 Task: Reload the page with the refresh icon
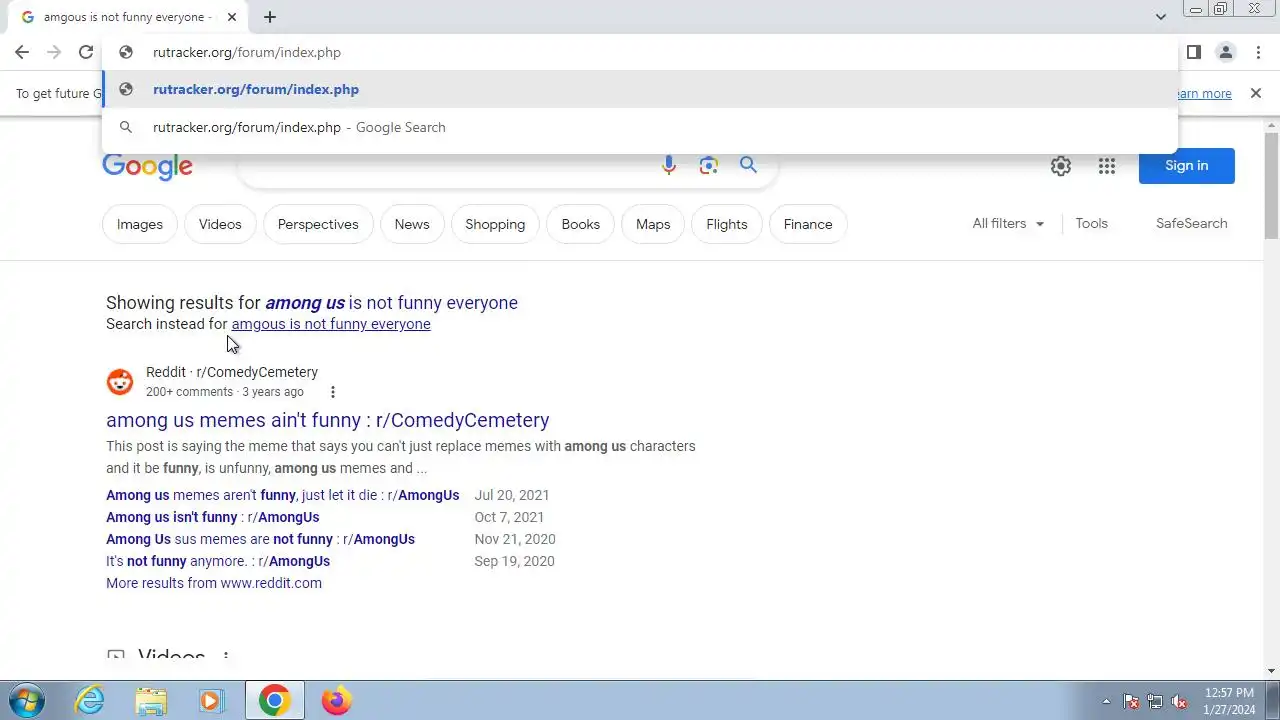pyautogui.click(x=86, y=52)
